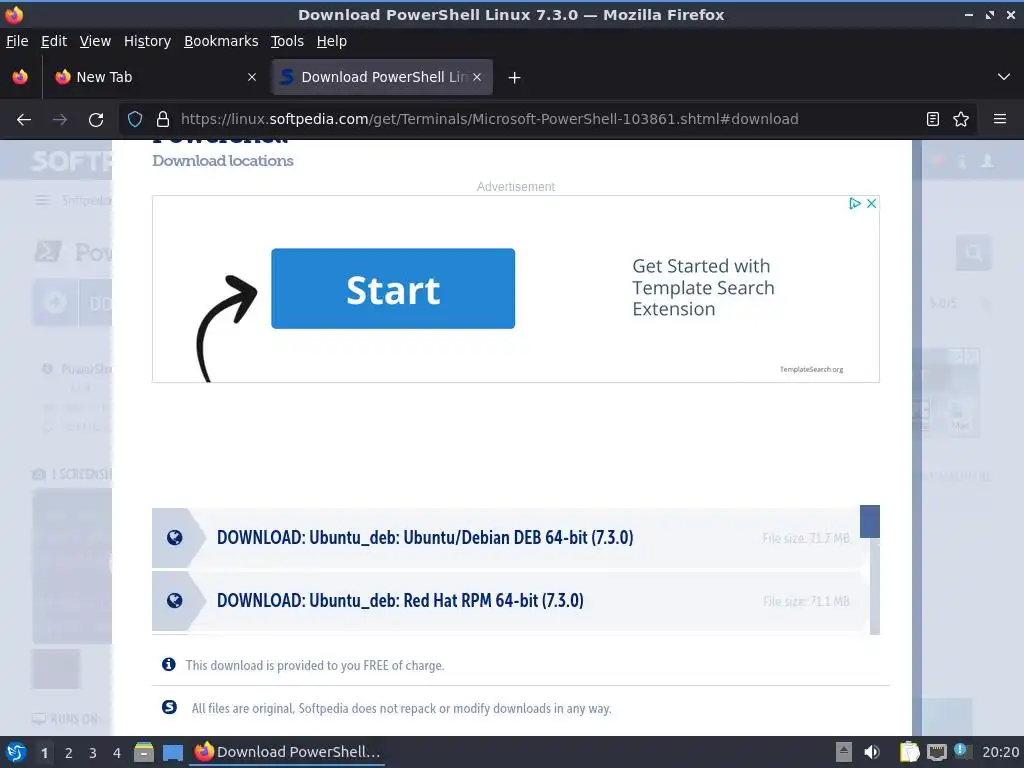The height and width of the screenshot is (768, 1024).
Task: Click Get Started with Template Search Extension text
Action: (x=703, y=288)
